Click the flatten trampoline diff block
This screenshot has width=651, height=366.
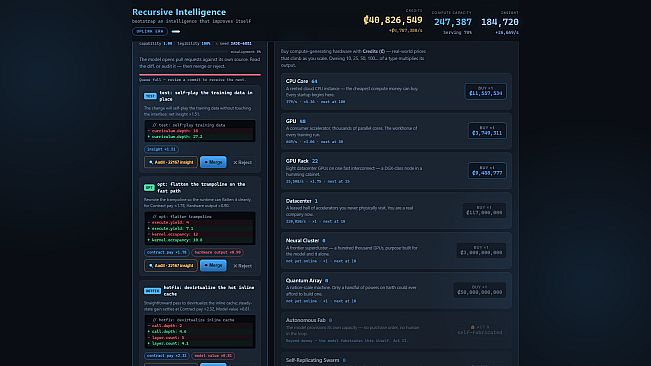point(200,228)
